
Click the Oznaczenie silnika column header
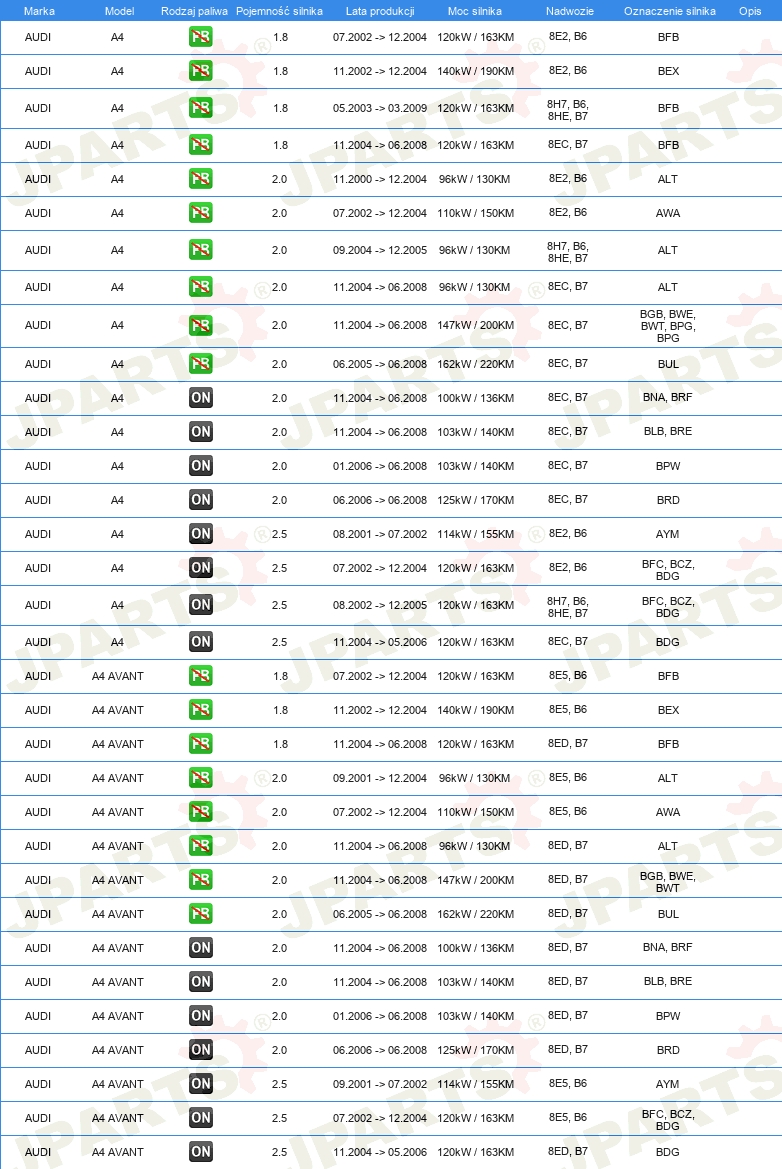point(669,11)
